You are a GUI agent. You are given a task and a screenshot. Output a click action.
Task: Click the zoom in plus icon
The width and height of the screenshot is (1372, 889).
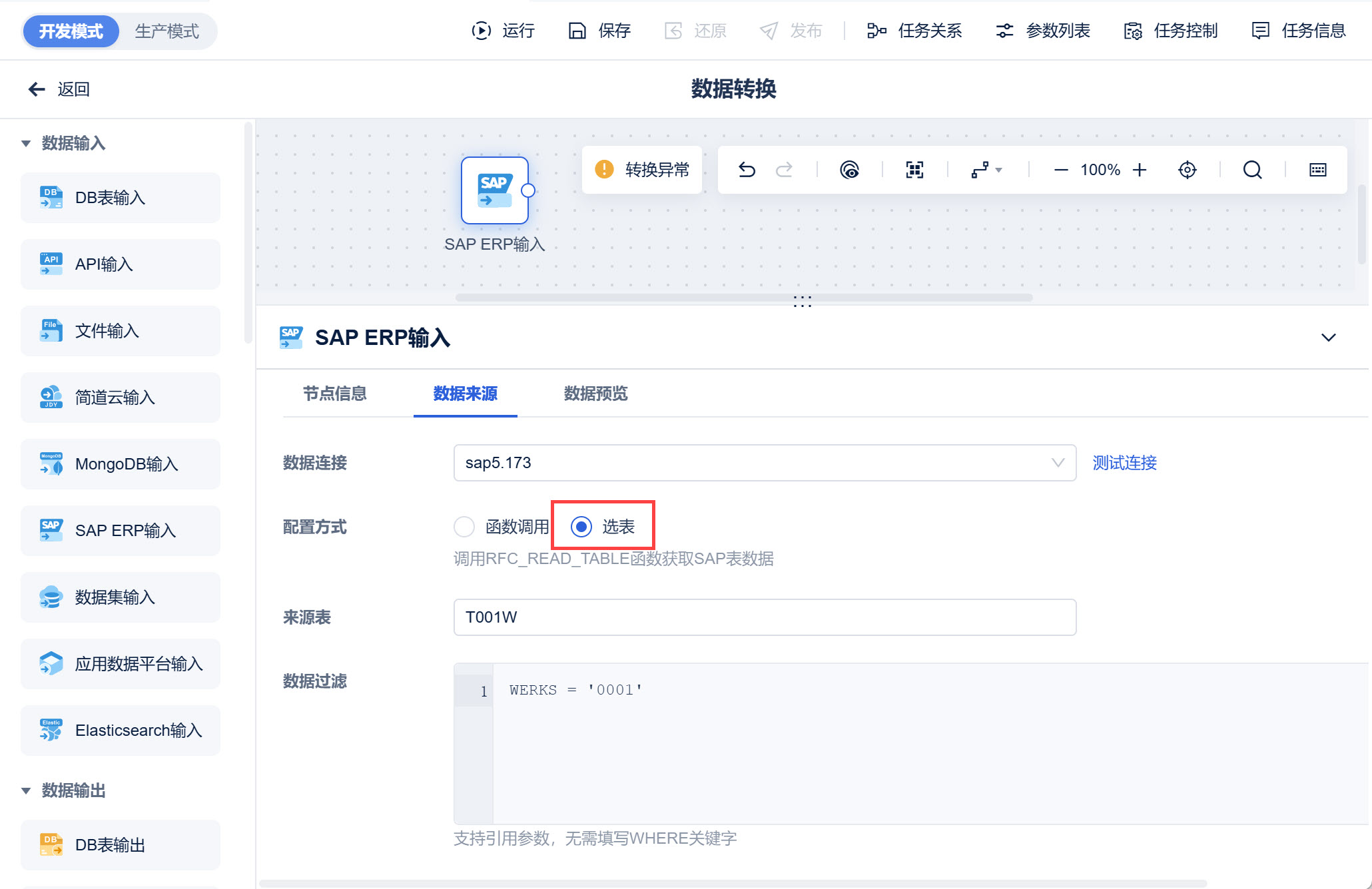(x=1140, y=170)
